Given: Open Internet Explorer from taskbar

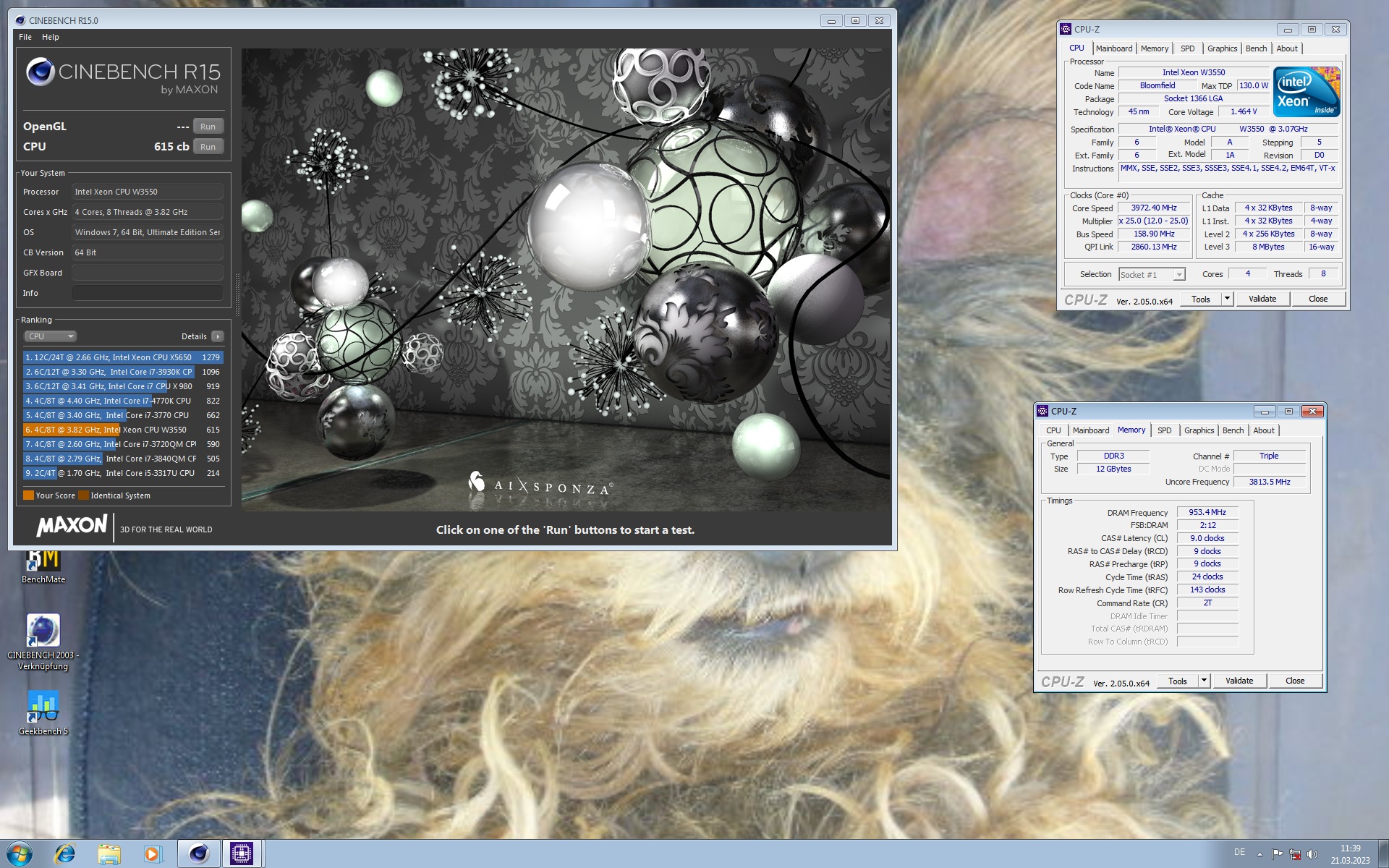Looking at the screenshot, I should (x=65, y=854).
